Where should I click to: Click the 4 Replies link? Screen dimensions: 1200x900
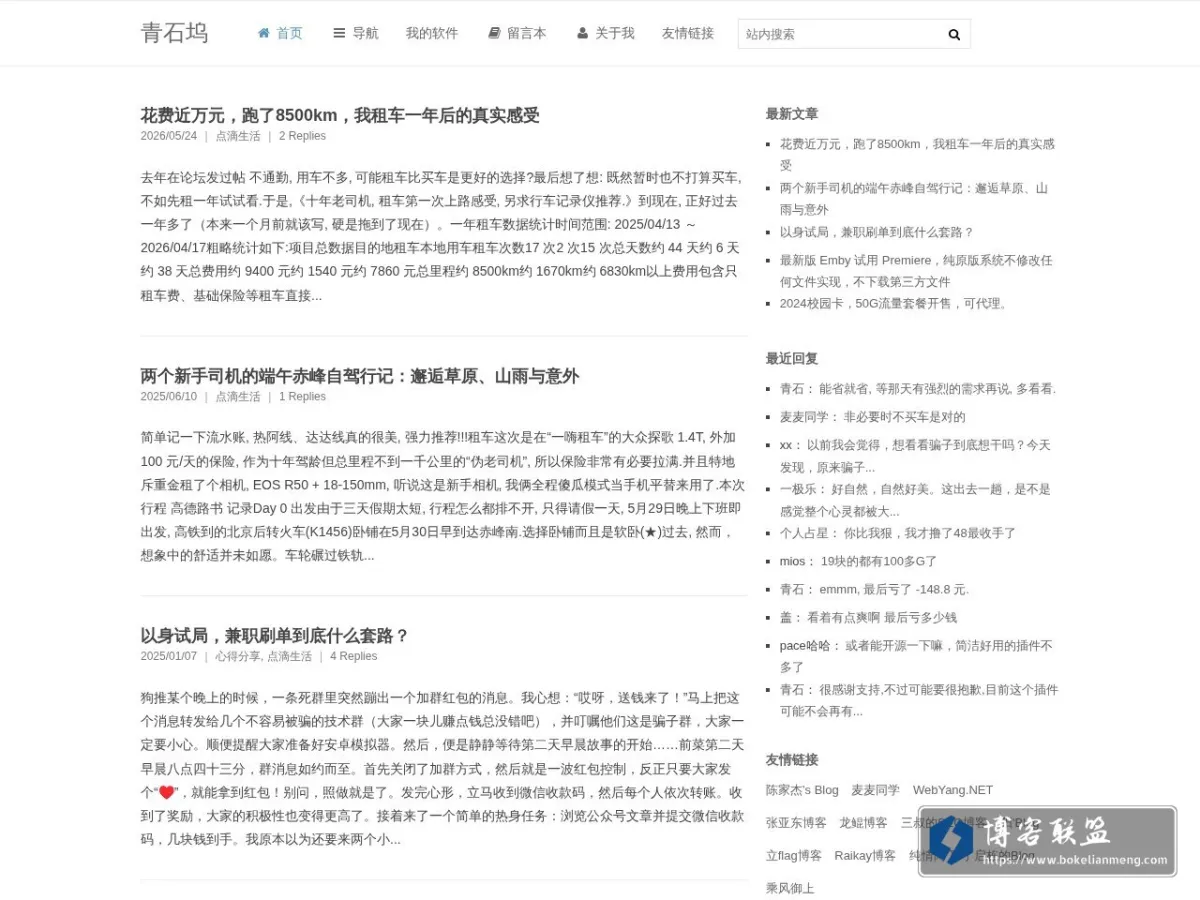coord(354,657)
